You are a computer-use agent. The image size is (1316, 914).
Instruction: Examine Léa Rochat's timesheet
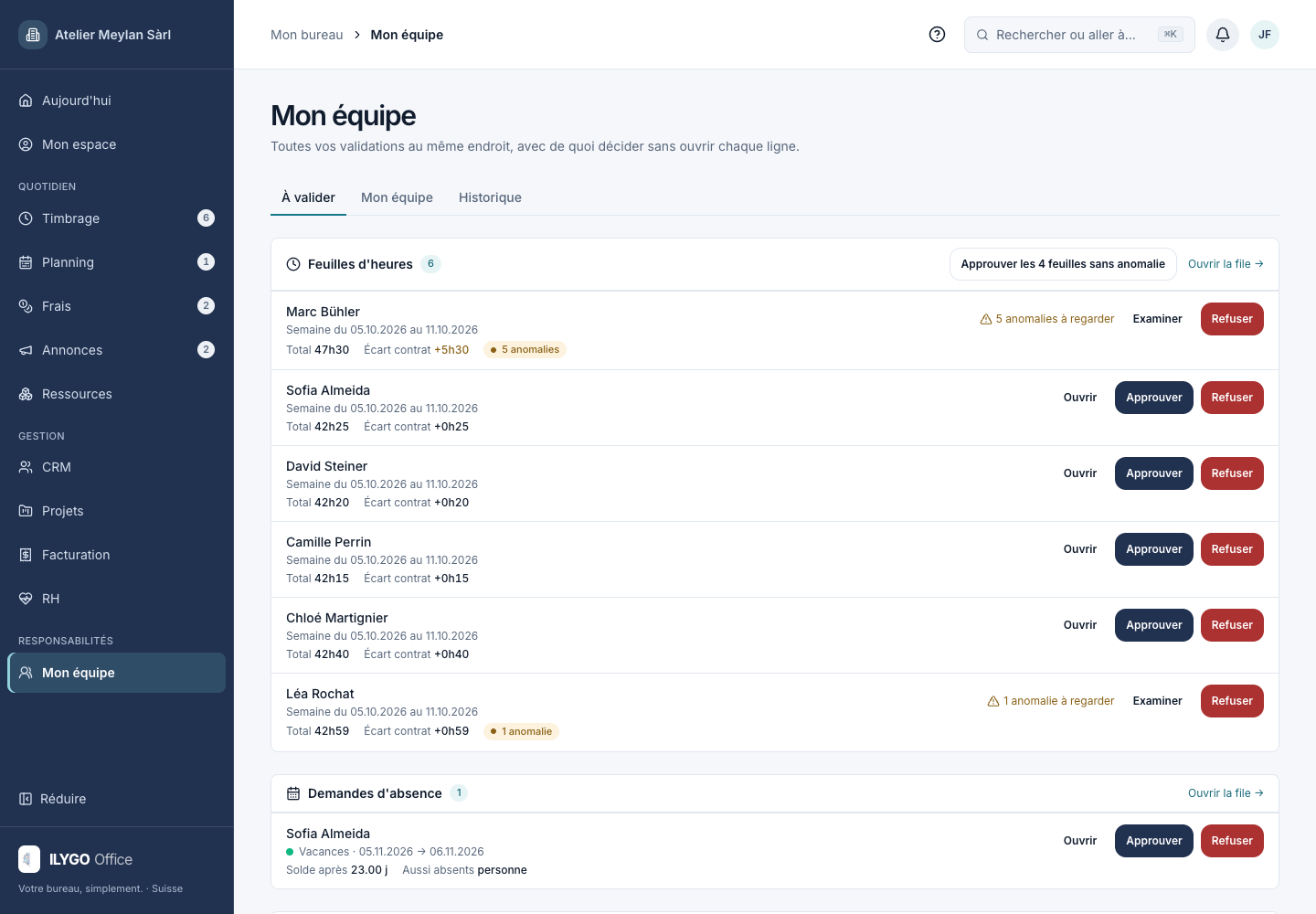(x=1157, y=701)
